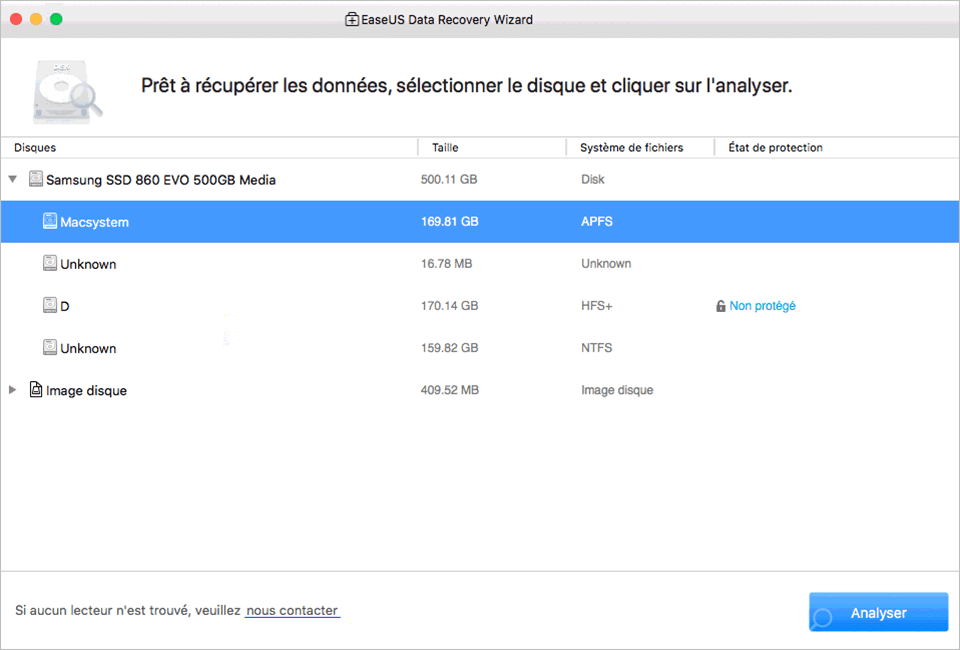Click the NTFS Unknown volume icon
This screenshot has width=960, height=650.
tap(50, 347)
